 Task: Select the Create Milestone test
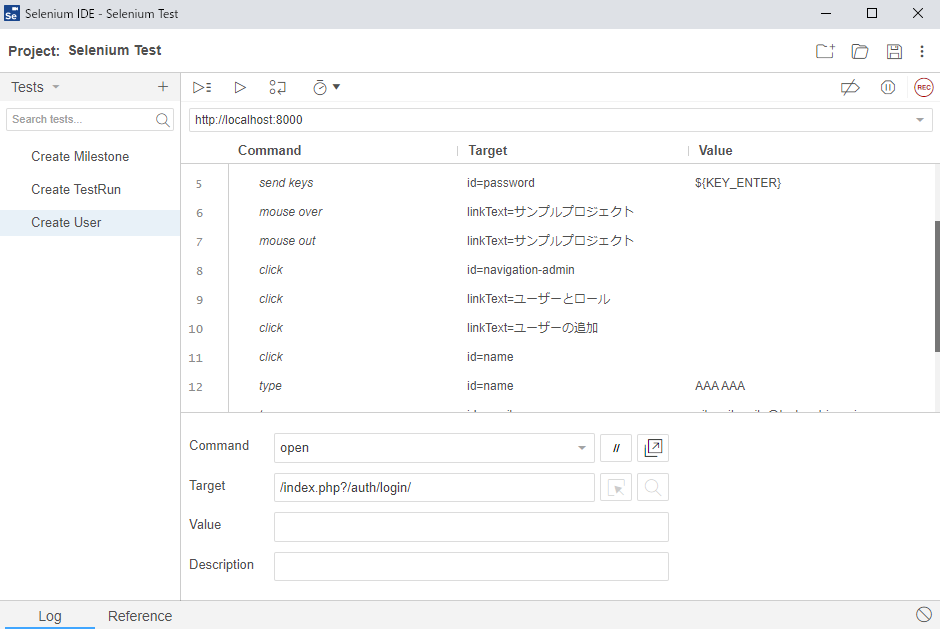pyautogui.click(x=80, y=156)
